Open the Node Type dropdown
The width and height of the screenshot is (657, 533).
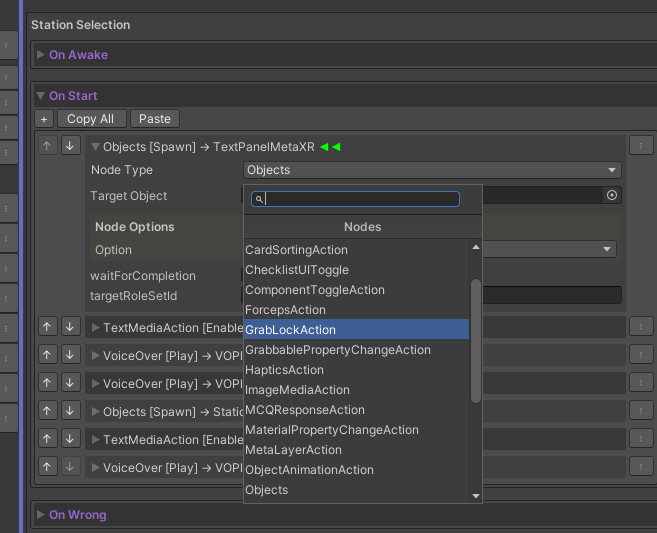pyautogui.click(x=432, y=170)
